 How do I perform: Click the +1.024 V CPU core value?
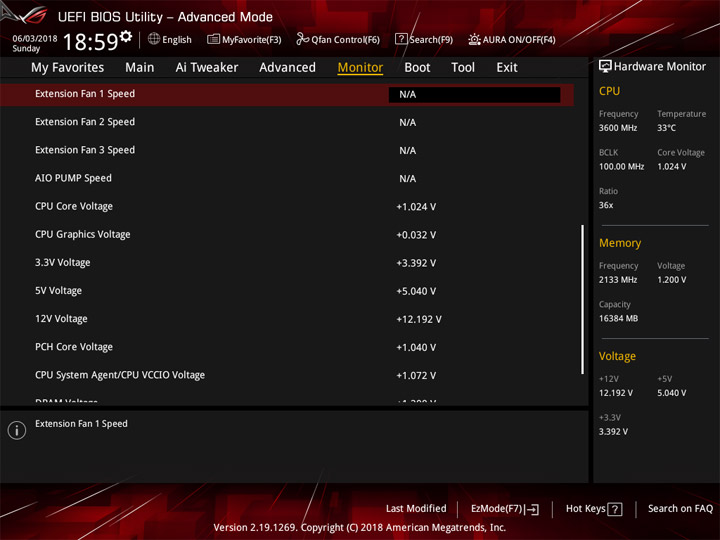[x=416, y=207]
